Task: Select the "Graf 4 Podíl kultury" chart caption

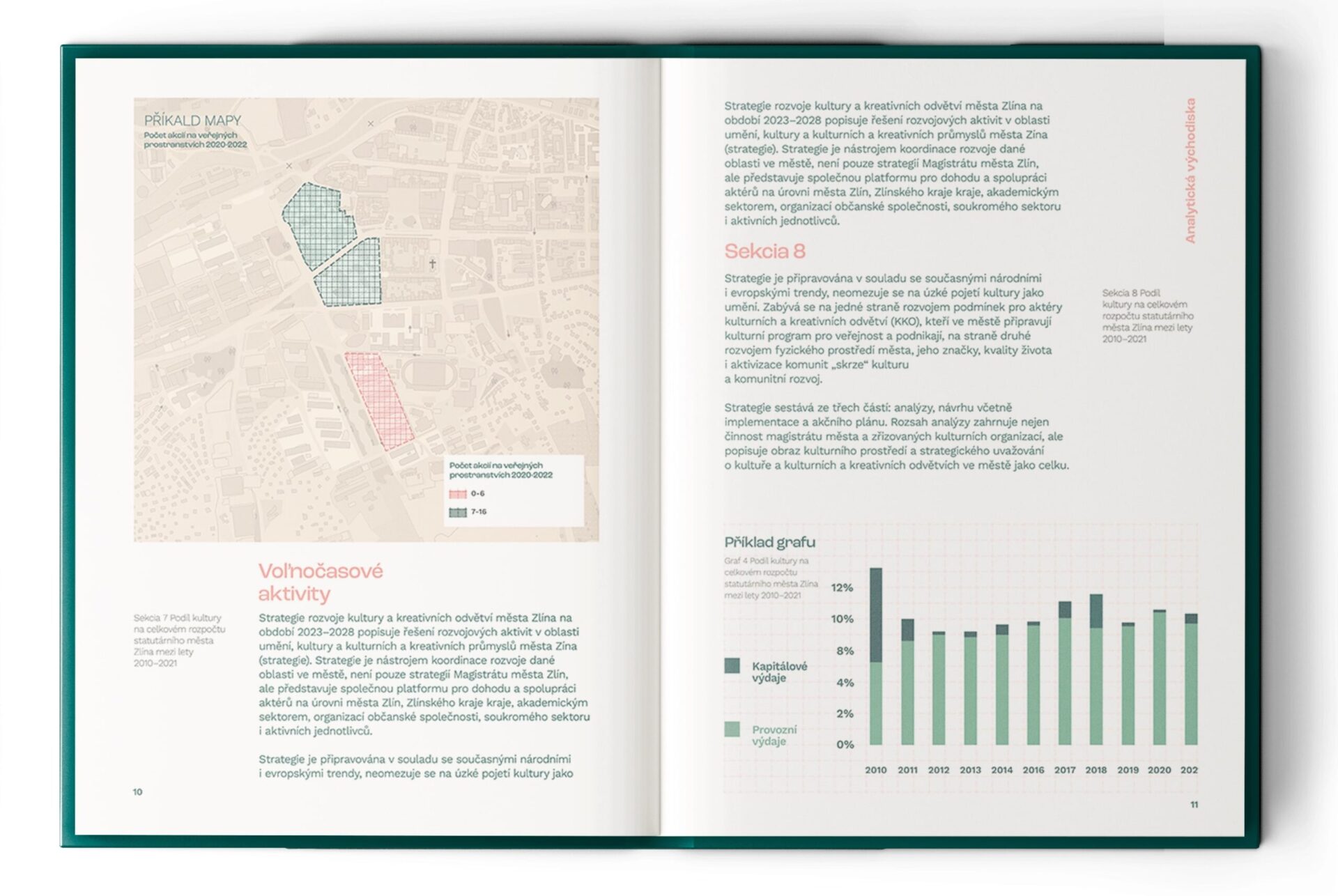Action: (771, 578)
